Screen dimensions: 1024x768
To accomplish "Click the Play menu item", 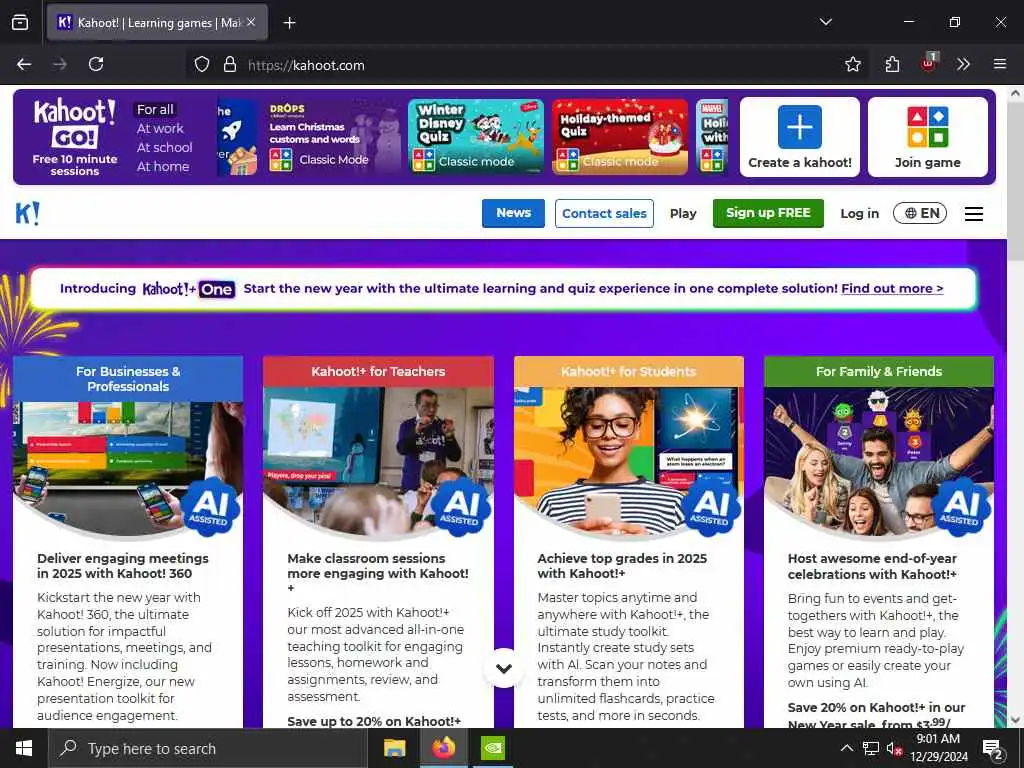I will point(683,214).
